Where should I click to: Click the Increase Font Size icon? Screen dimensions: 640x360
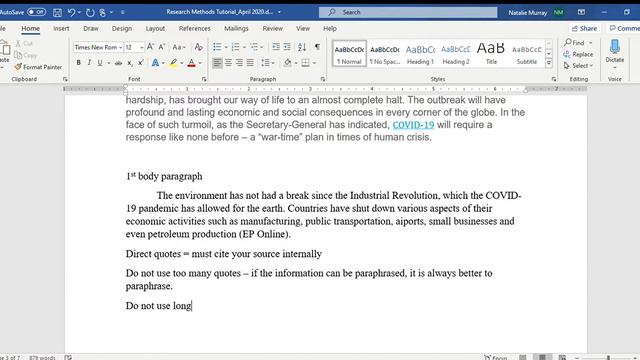pos(150,47)
